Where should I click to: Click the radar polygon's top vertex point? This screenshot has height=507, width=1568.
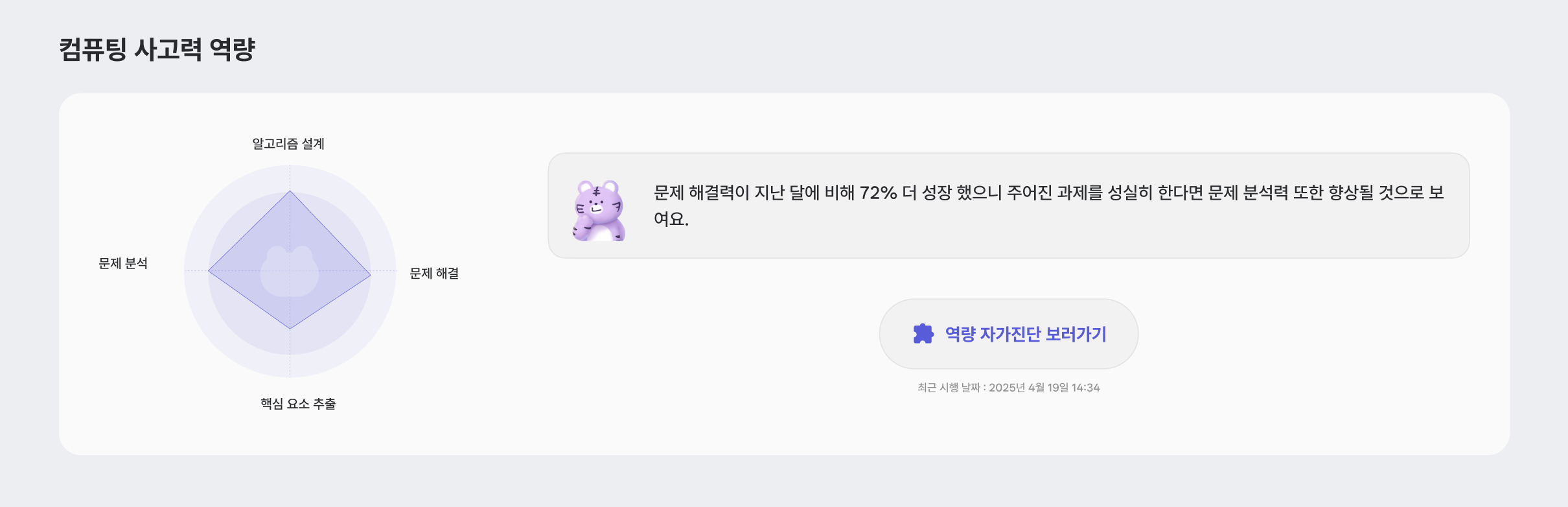[290, 191]
